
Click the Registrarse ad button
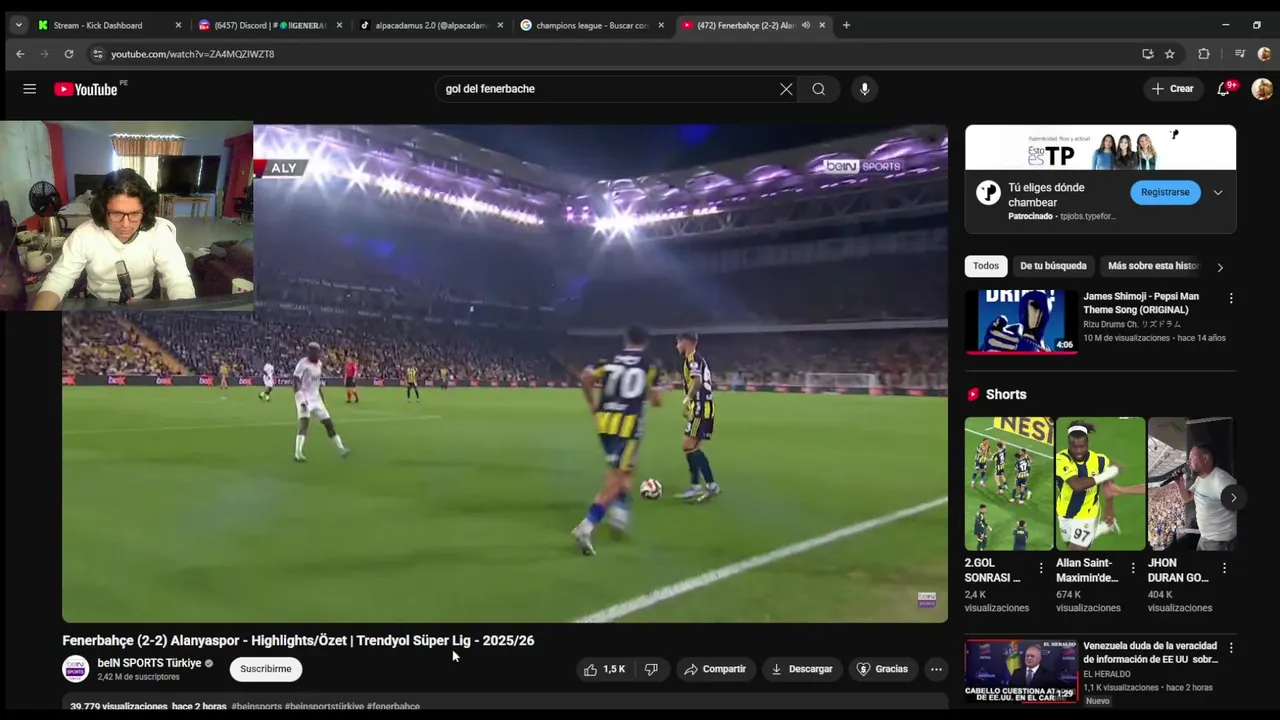point(1165,192)
